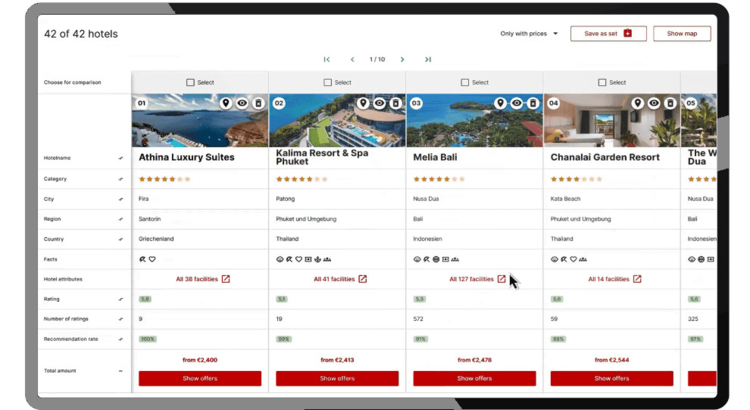
Task: Click the Chanalai Garden Resort name
Action: click(x=605, y=157)
